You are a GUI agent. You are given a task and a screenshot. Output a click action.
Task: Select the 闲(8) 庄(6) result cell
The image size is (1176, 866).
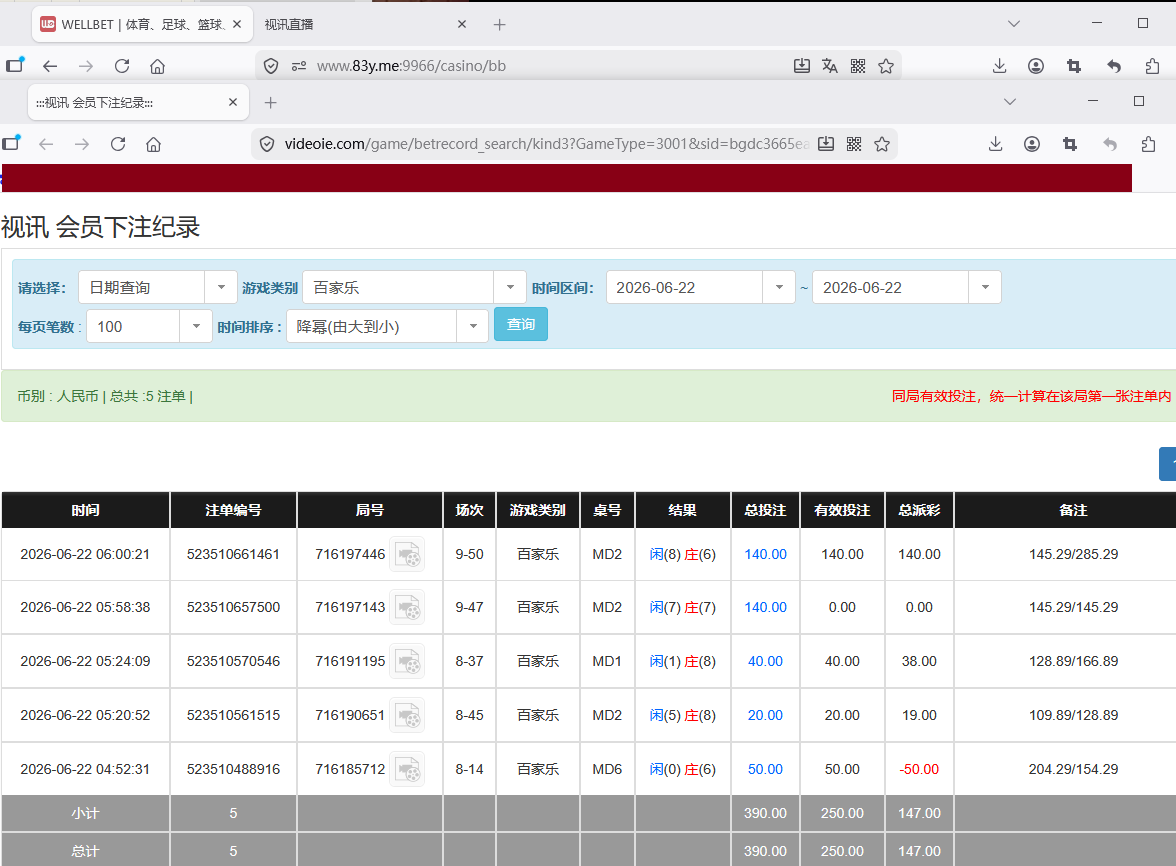(x=682, y=554)
